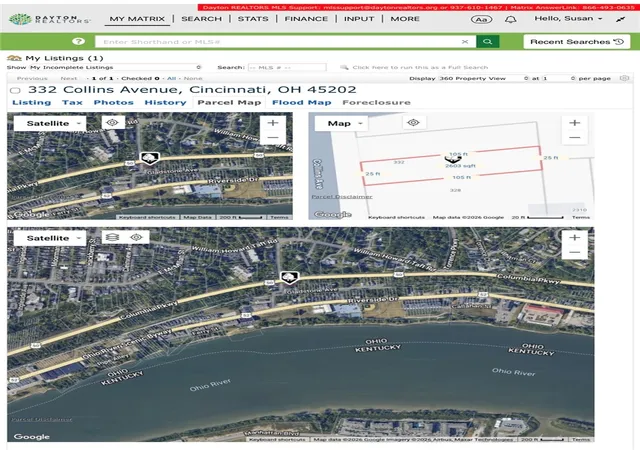The image size is (640, 450).
Task: Open the map layers icon on large satellite map
Action: click(x=113, y=237)
